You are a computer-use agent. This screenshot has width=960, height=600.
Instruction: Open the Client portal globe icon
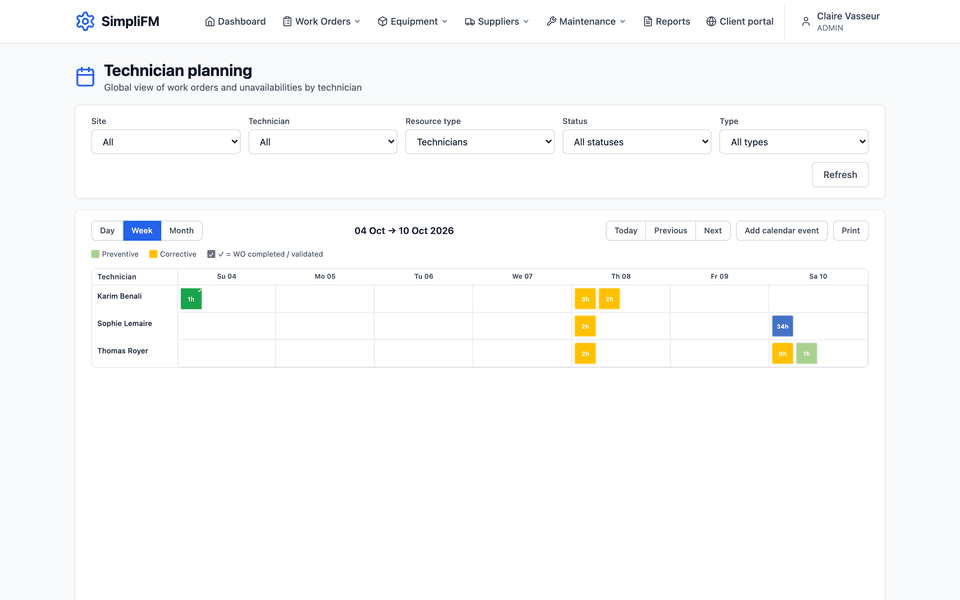(711, 21)
